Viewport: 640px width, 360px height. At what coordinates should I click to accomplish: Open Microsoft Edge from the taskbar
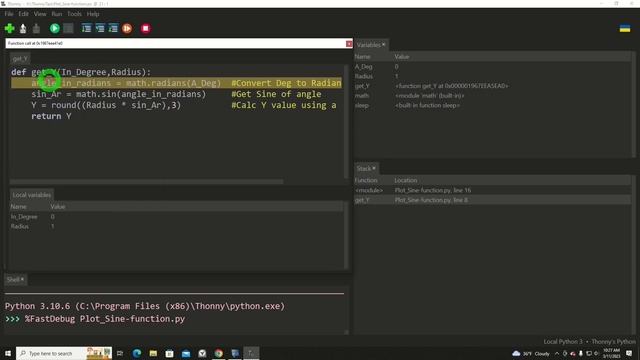[x=137, y=353]
